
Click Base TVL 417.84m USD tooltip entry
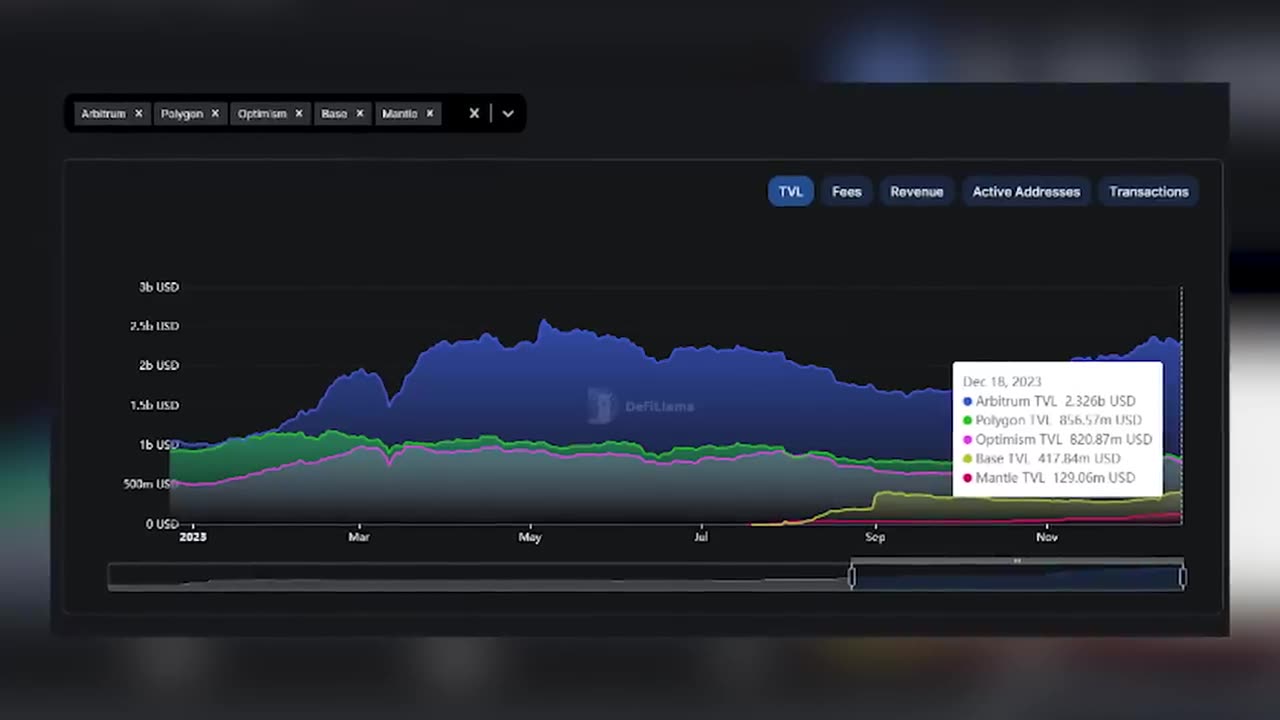click(1041, 458)
